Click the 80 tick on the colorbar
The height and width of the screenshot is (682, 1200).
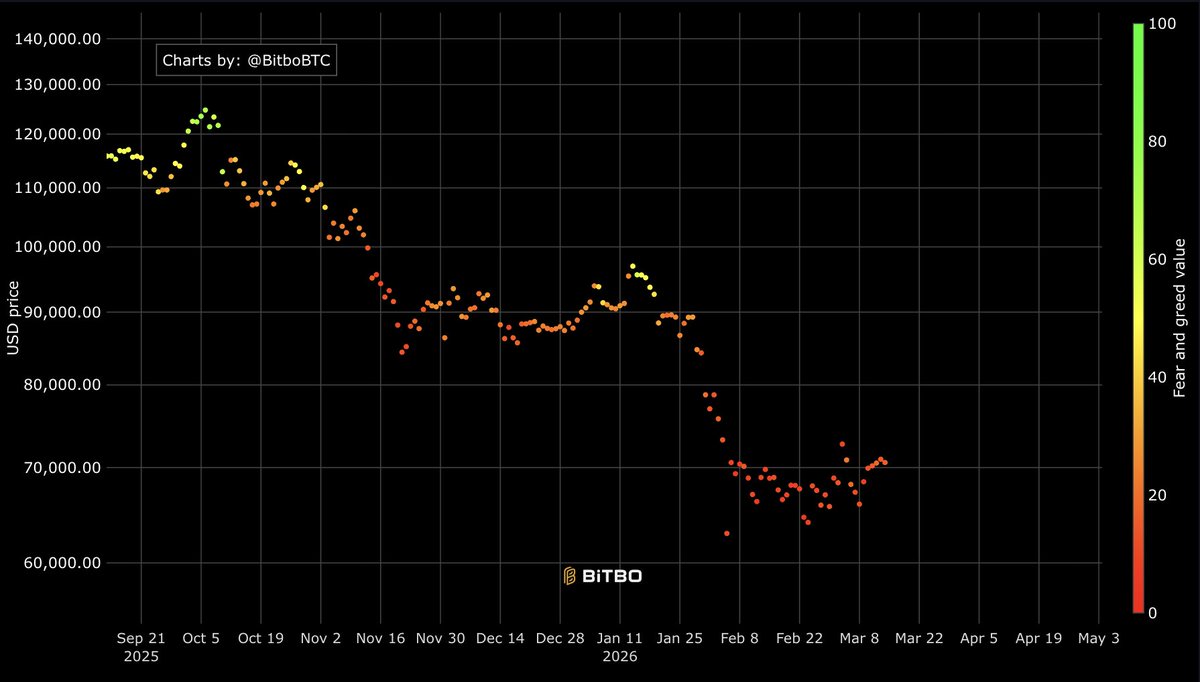point(1159,142)
